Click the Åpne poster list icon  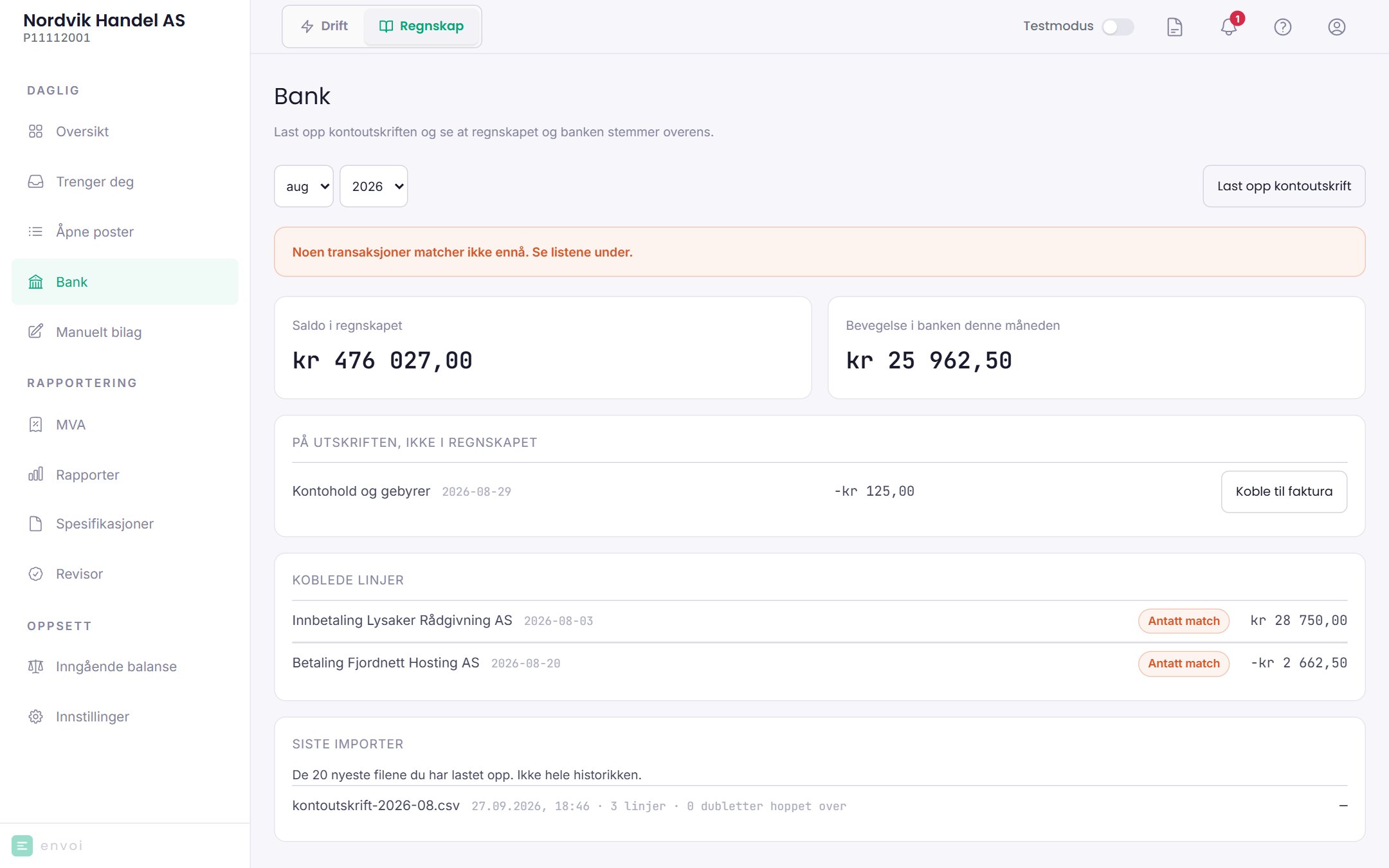[x=35, y=231]
